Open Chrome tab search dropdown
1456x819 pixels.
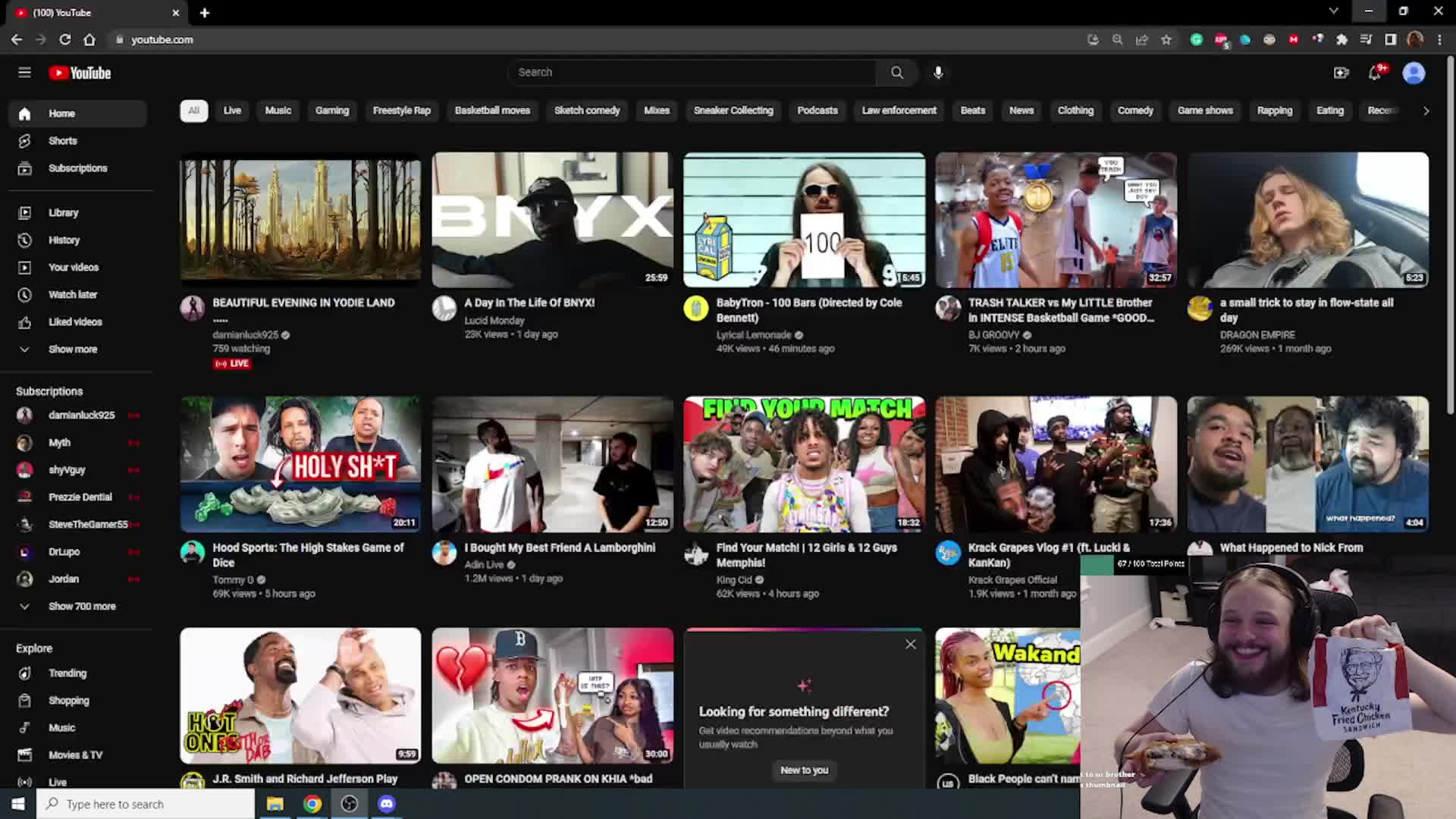click(1334, 11)
